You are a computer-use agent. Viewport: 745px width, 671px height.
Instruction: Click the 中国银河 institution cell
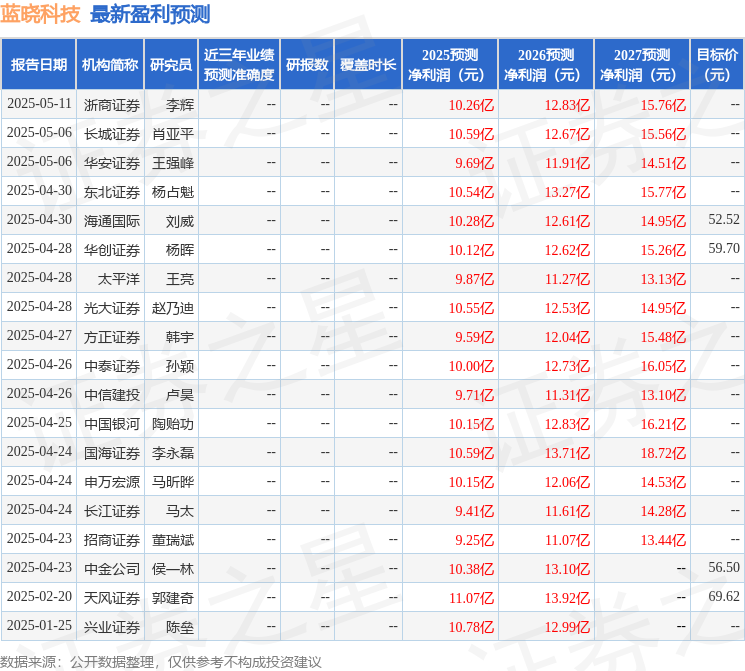coord(112,424)
